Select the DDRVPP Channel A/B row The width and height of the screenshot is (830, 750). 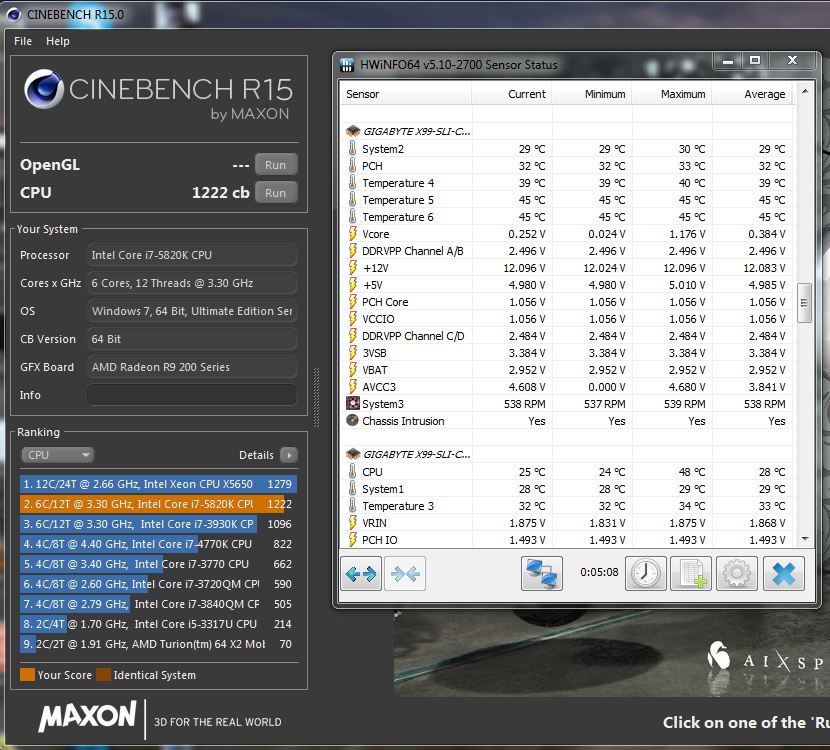[566, 250]
